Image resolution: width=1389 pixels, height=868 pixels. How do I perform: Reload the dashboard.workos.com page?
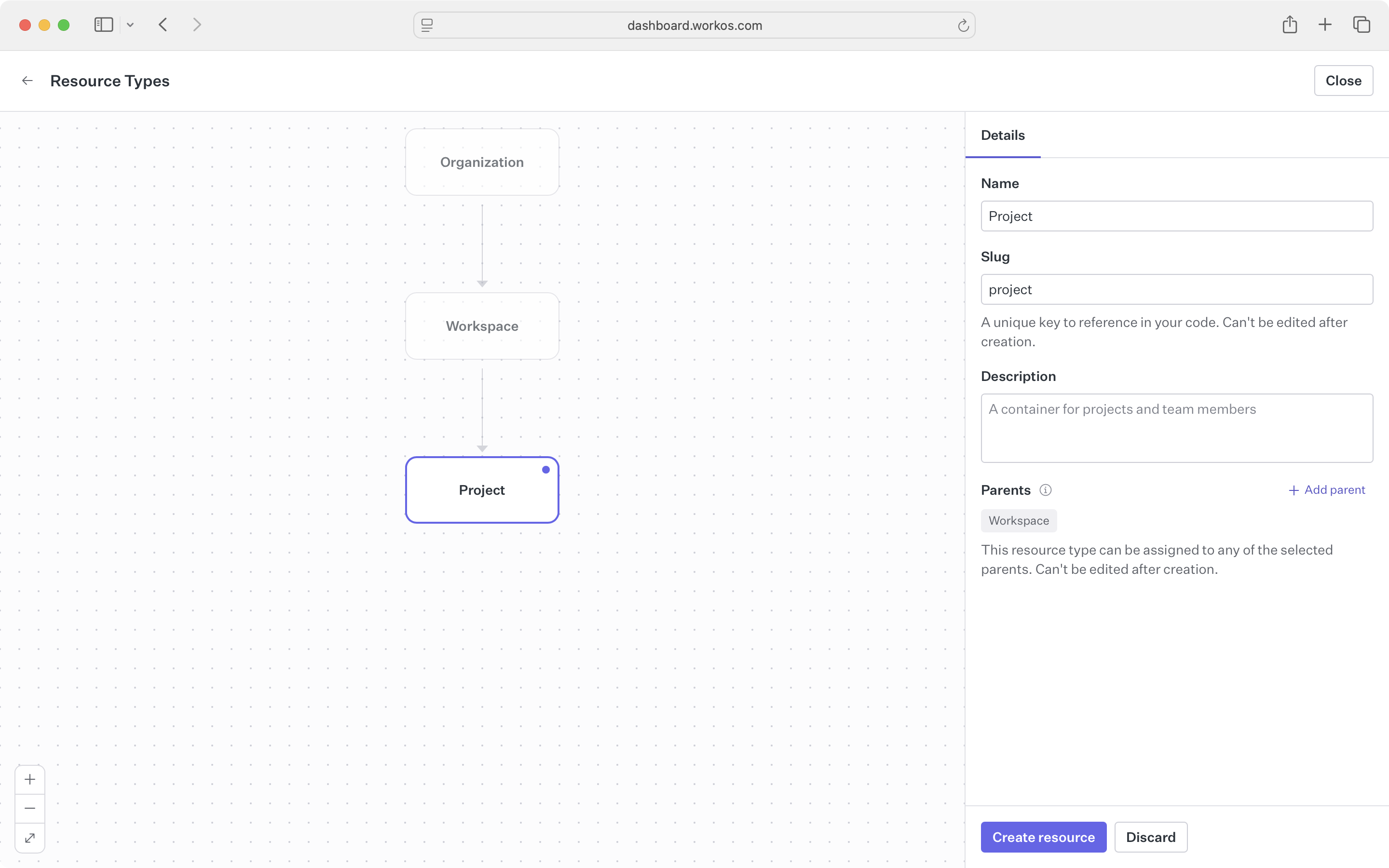963,25
